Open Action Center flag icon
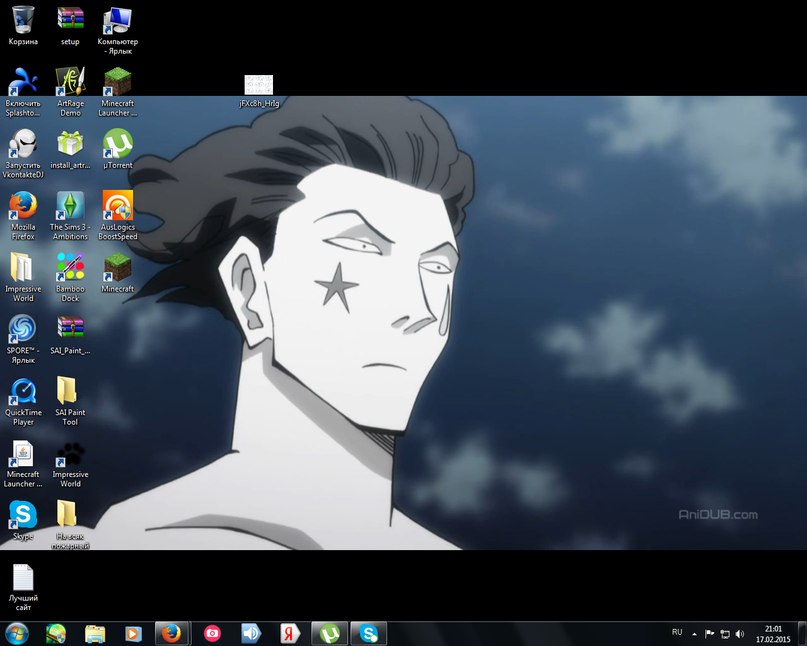Image resolution: width=807 pixels, height=646 pixels. [x=709, y=634]
